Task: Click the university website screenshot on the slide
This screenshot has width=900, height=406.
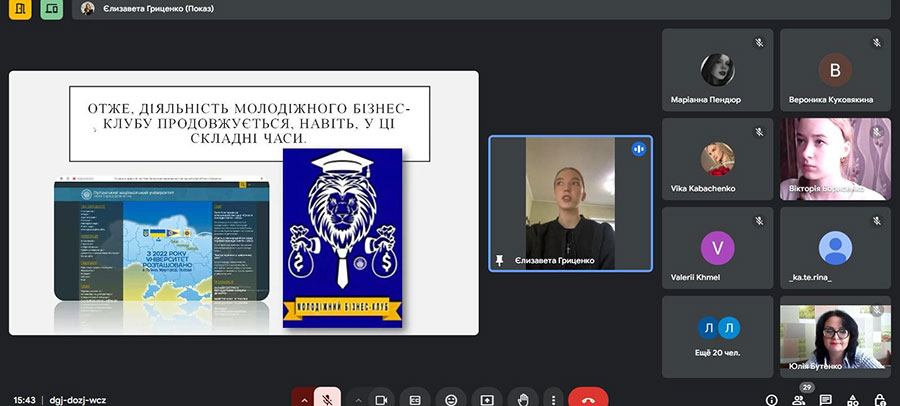Action: coord(162,239)
